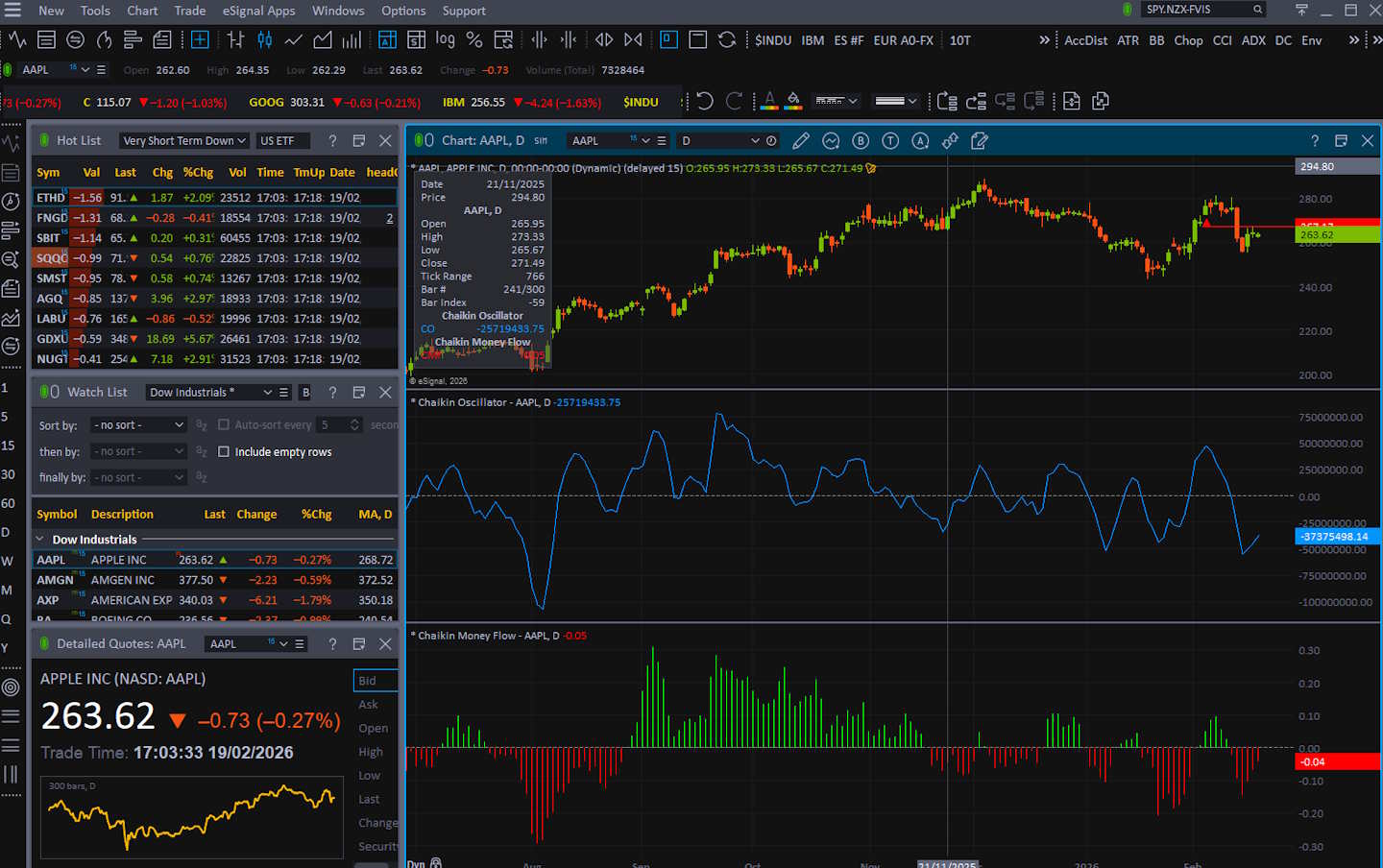Click the refresh/reload toolbar icon
1383x868 pixels.
727,40
